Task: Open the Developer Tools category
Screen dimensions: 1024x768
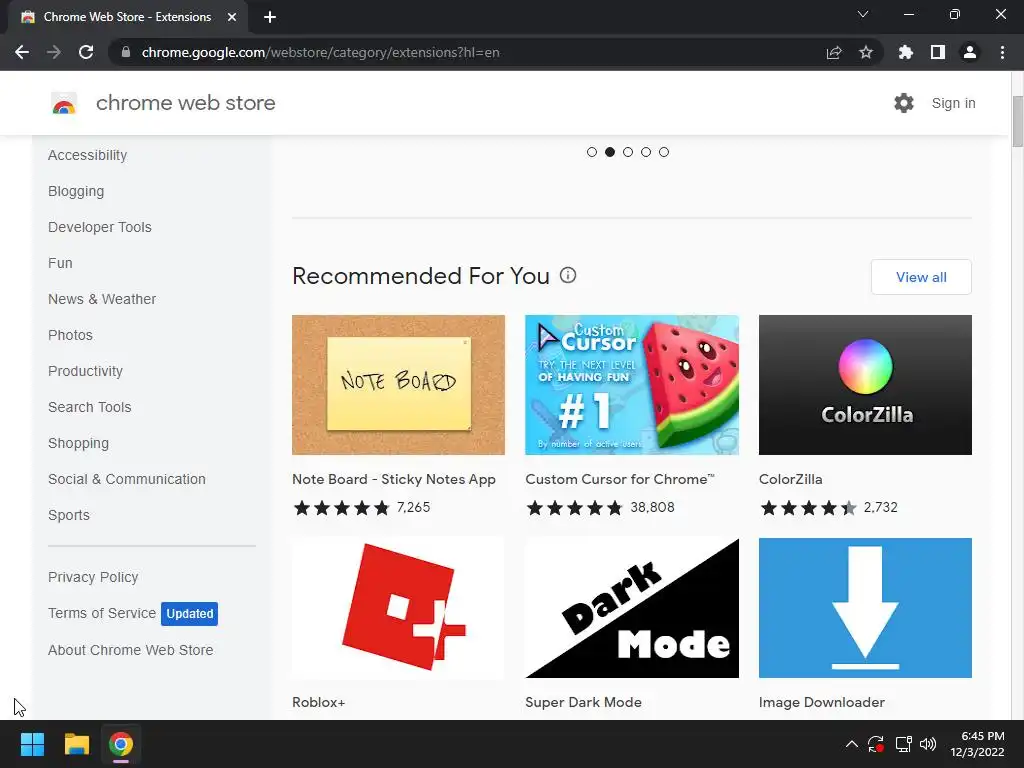Action: (100, 227)
